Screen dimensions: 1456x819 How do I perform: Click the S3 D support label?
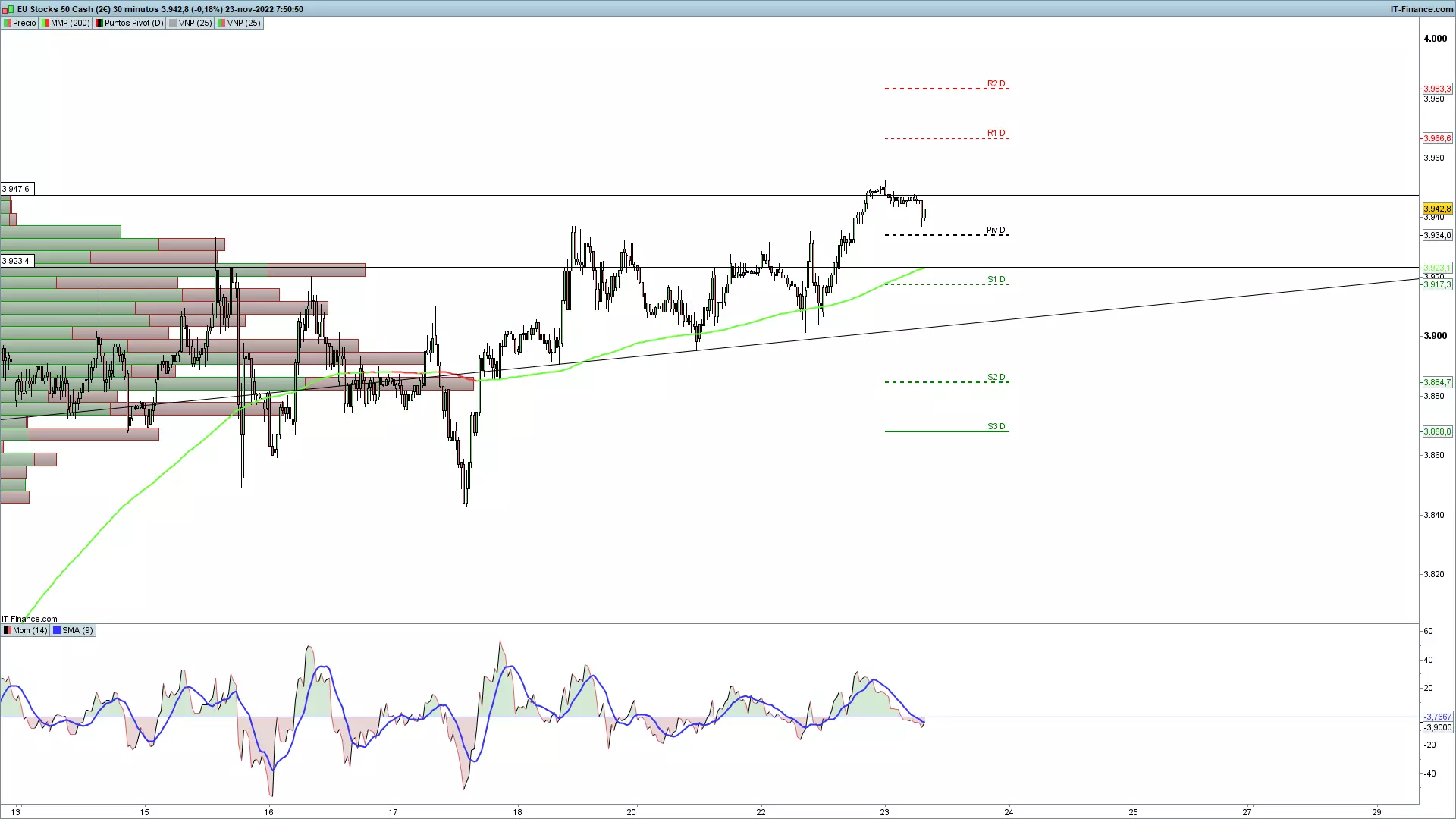point(996,426)
